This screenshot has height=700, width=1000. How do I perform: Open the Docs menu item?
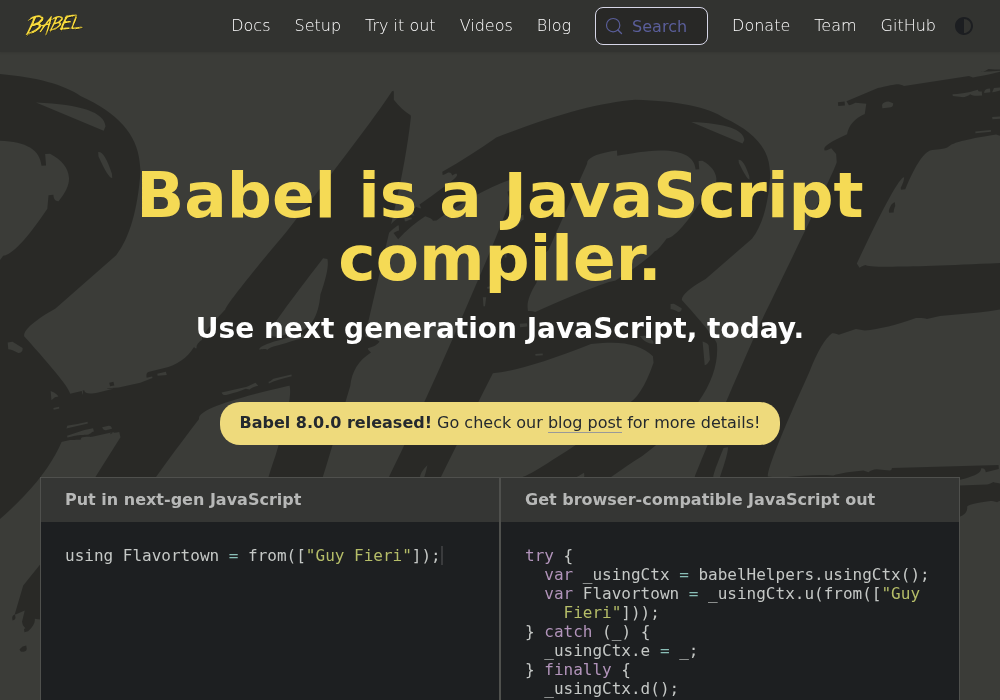251,26
